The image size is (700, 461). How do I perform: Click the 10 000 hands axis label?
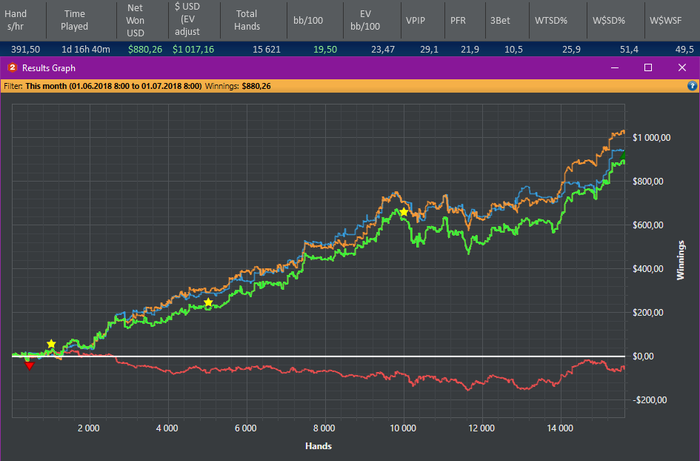point(403,428)
